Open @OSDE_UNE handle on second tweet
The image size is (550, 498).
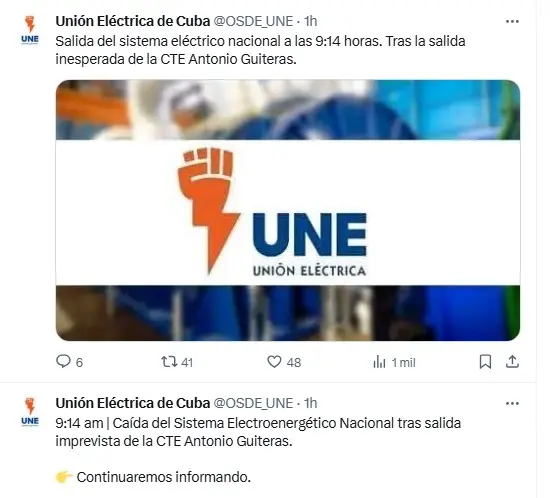(x=253, y=403)
